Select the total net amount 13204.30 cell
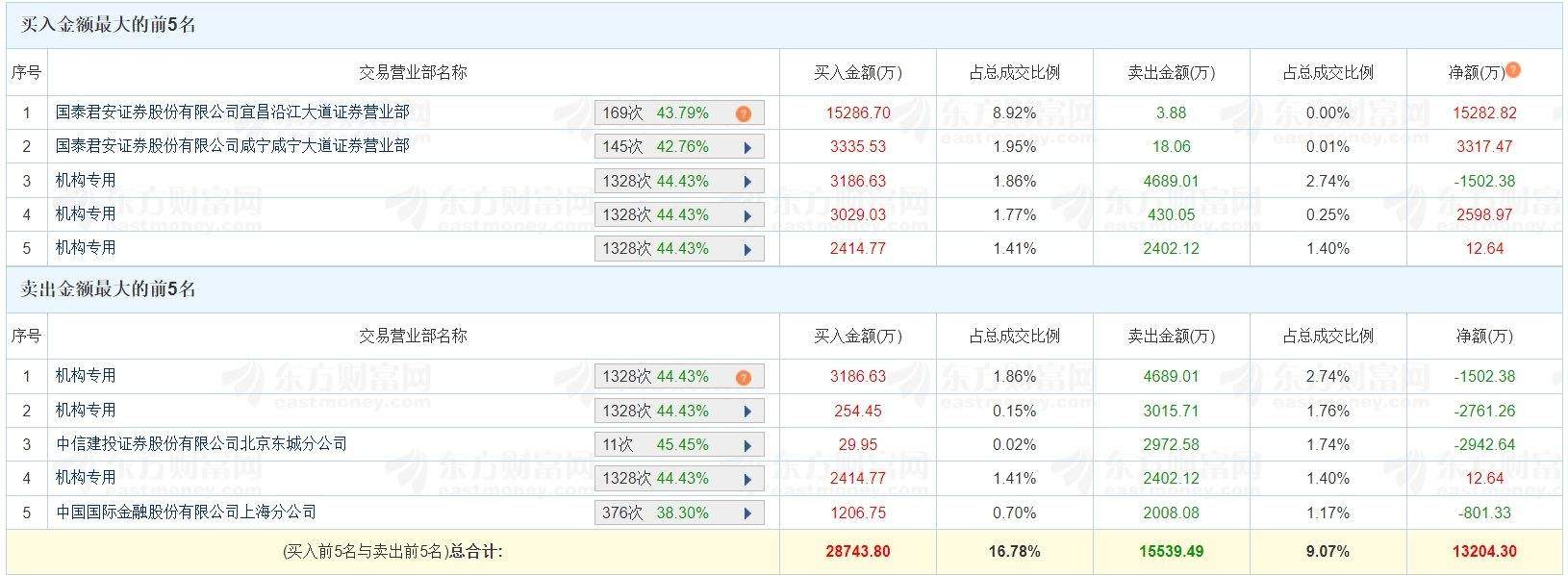The image size is (1568, 575). click(1484, 552)
